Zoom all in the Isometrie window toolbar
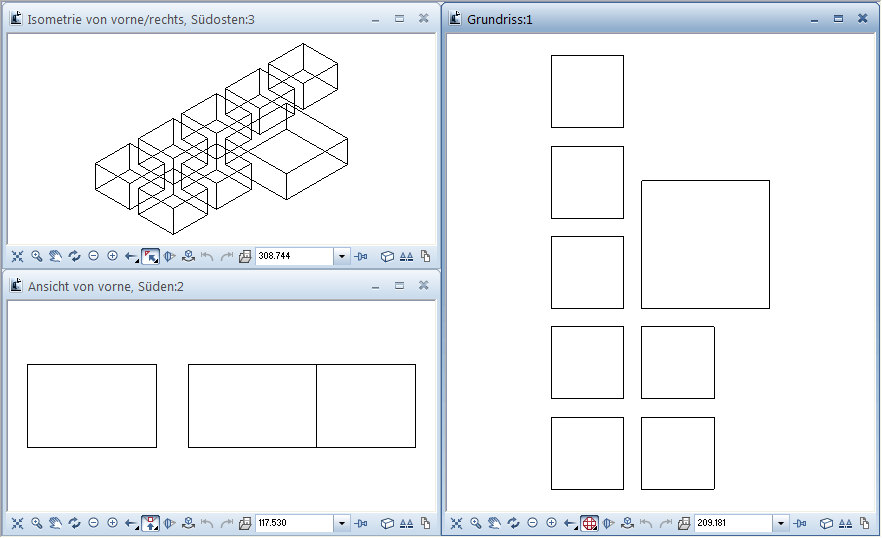The image size is (882, 538). pos(17,257)
